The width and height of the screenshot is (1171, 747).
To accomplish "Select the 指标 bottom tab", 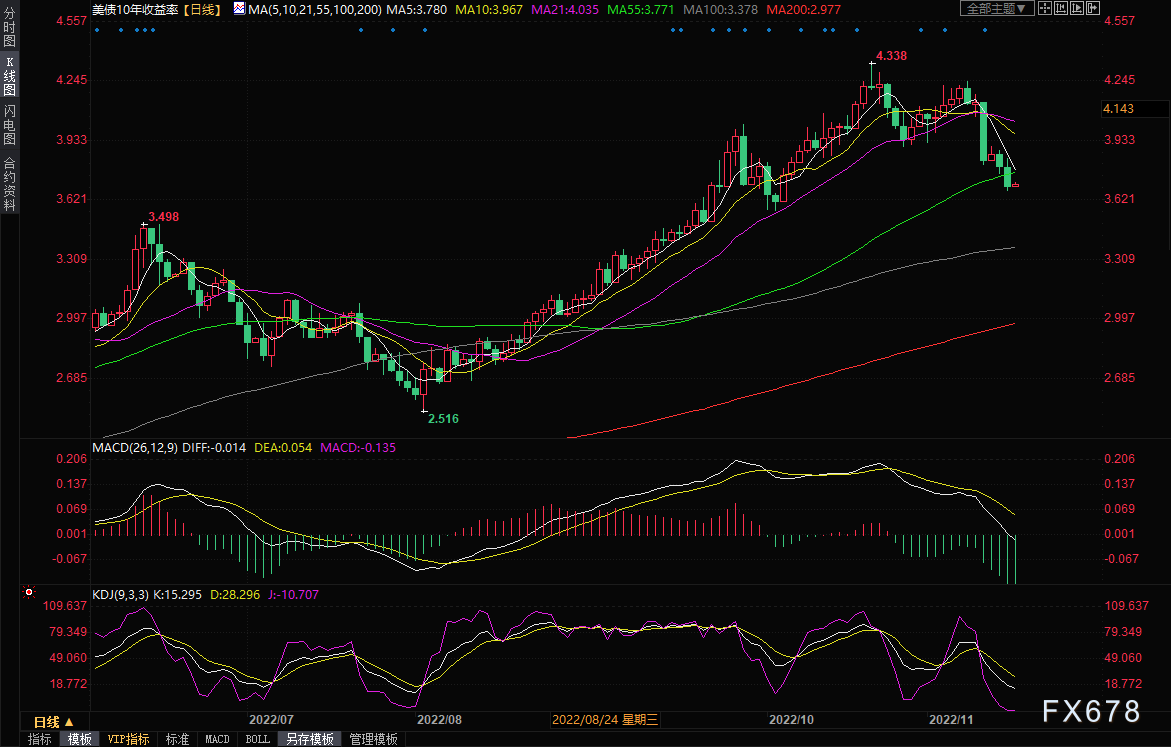I will pos(40,739).
